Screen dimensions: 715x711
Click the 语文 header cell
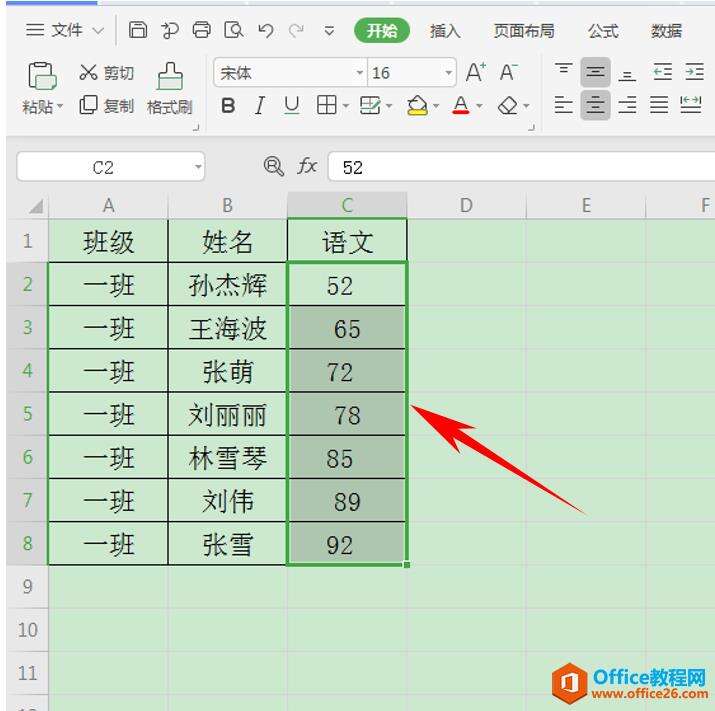click(347, 241)
